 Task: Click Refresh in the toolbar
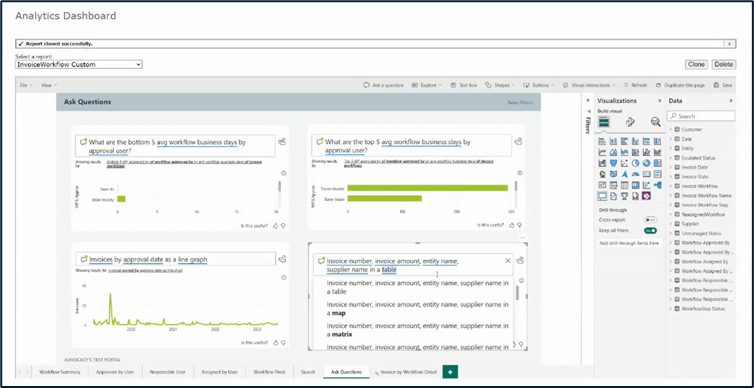pos(635,85)
